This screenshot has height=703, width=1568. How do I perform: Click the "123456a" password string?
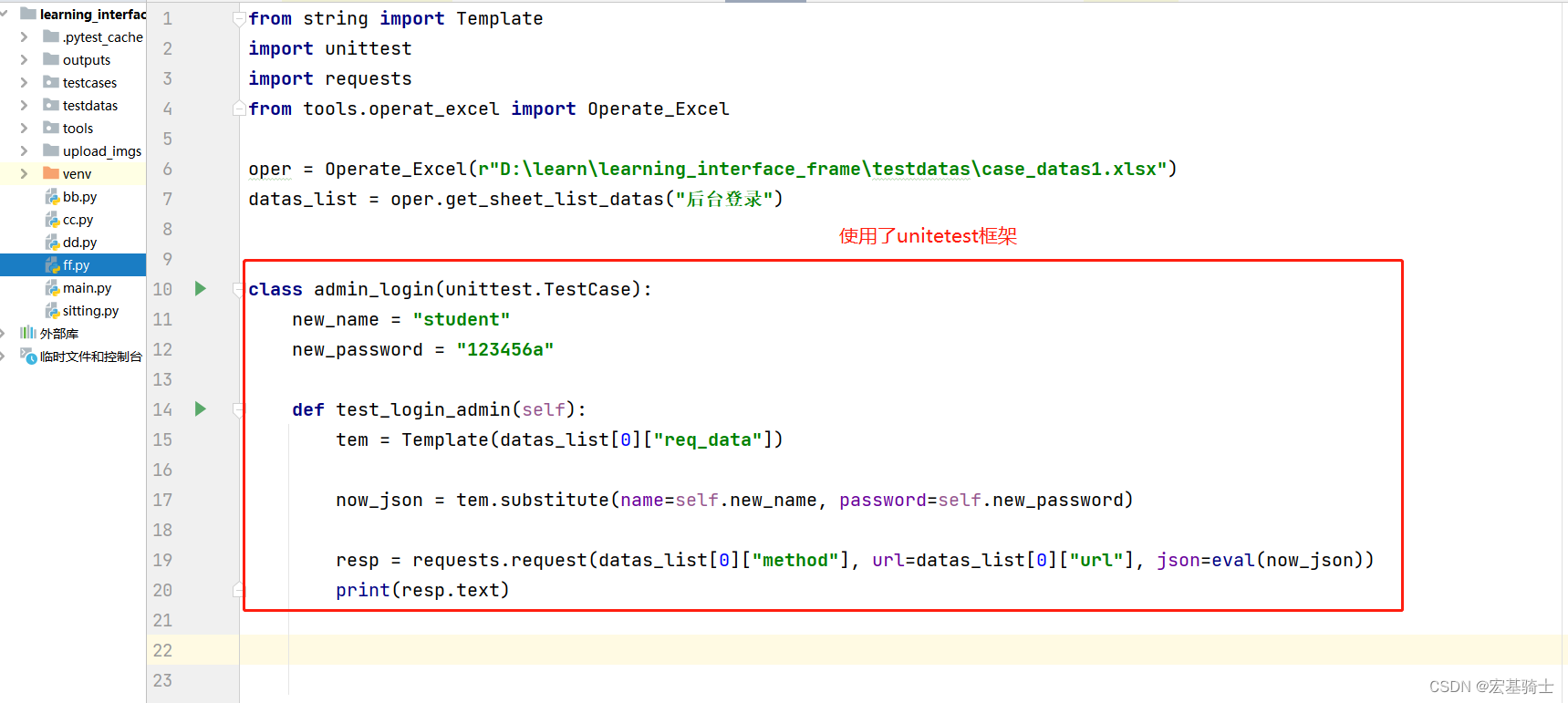[505, 349]
